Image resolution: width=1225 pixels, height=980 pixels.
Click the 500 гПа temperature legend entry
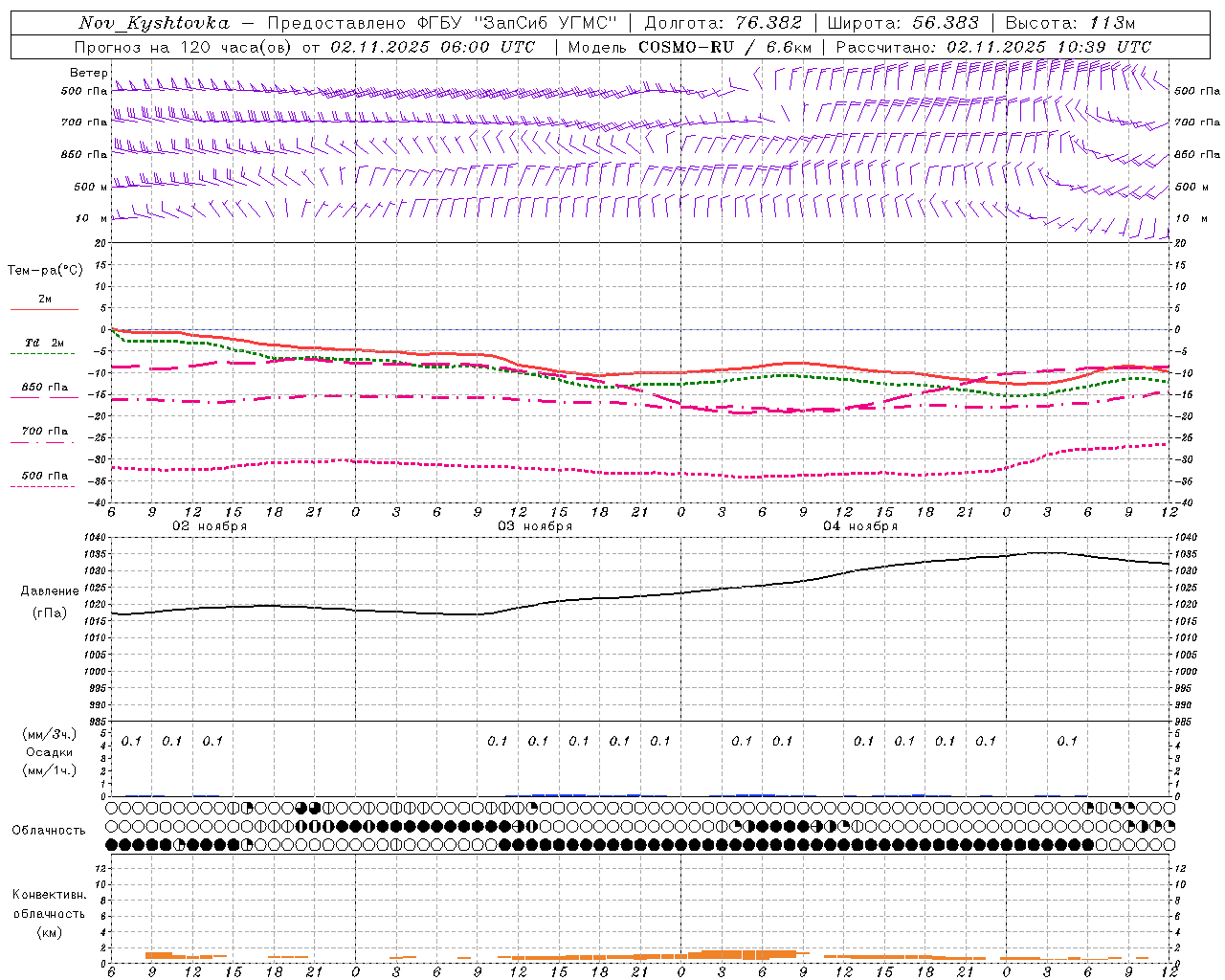pos(45,476)
